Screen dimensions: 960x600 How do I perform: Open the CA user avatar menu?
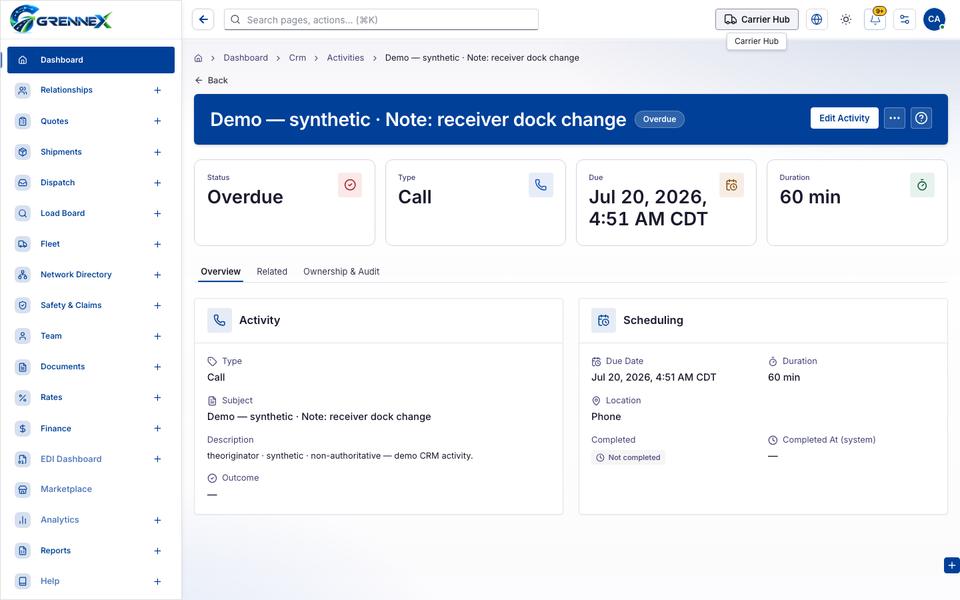point(934,20)
